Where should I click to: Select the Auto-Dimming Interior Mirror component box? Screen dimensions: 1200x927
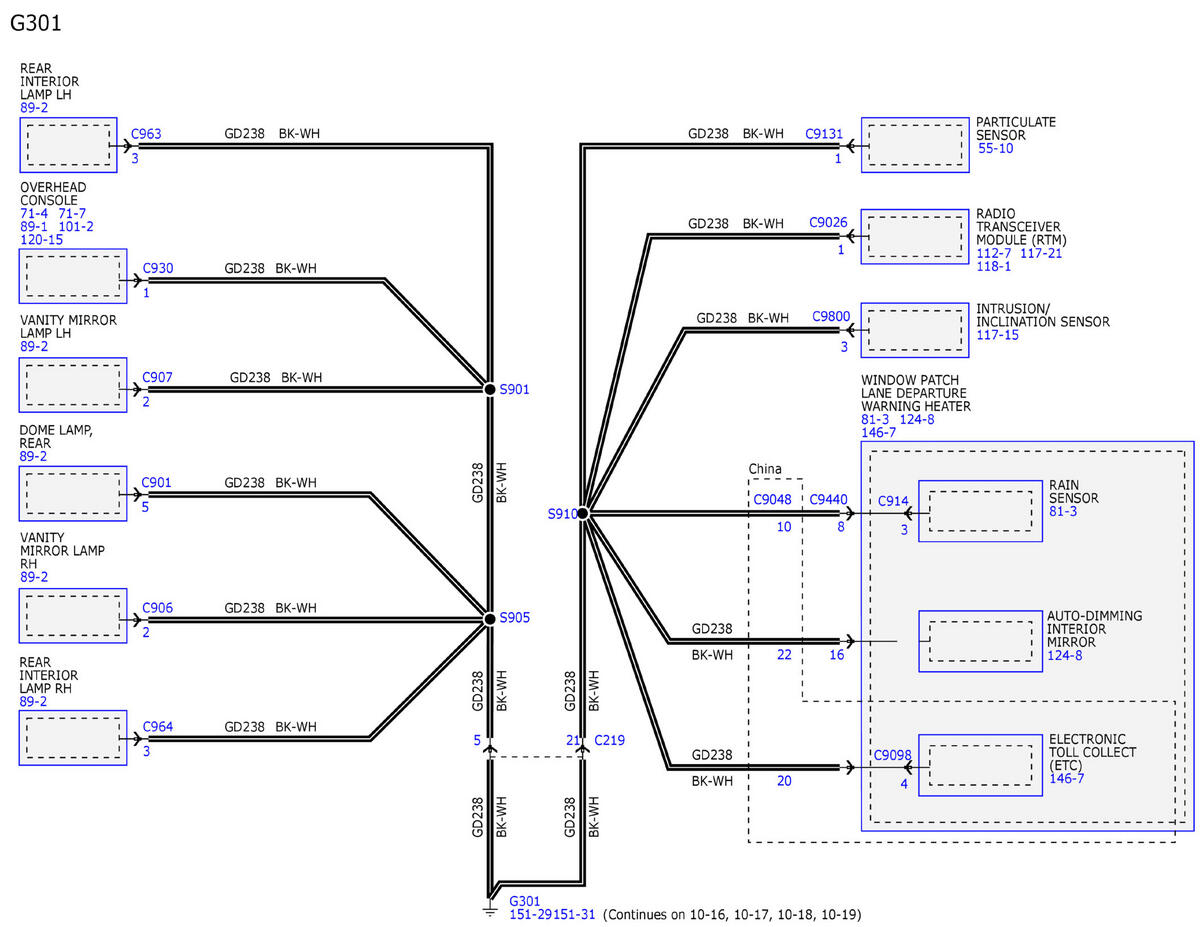(980, 640)
